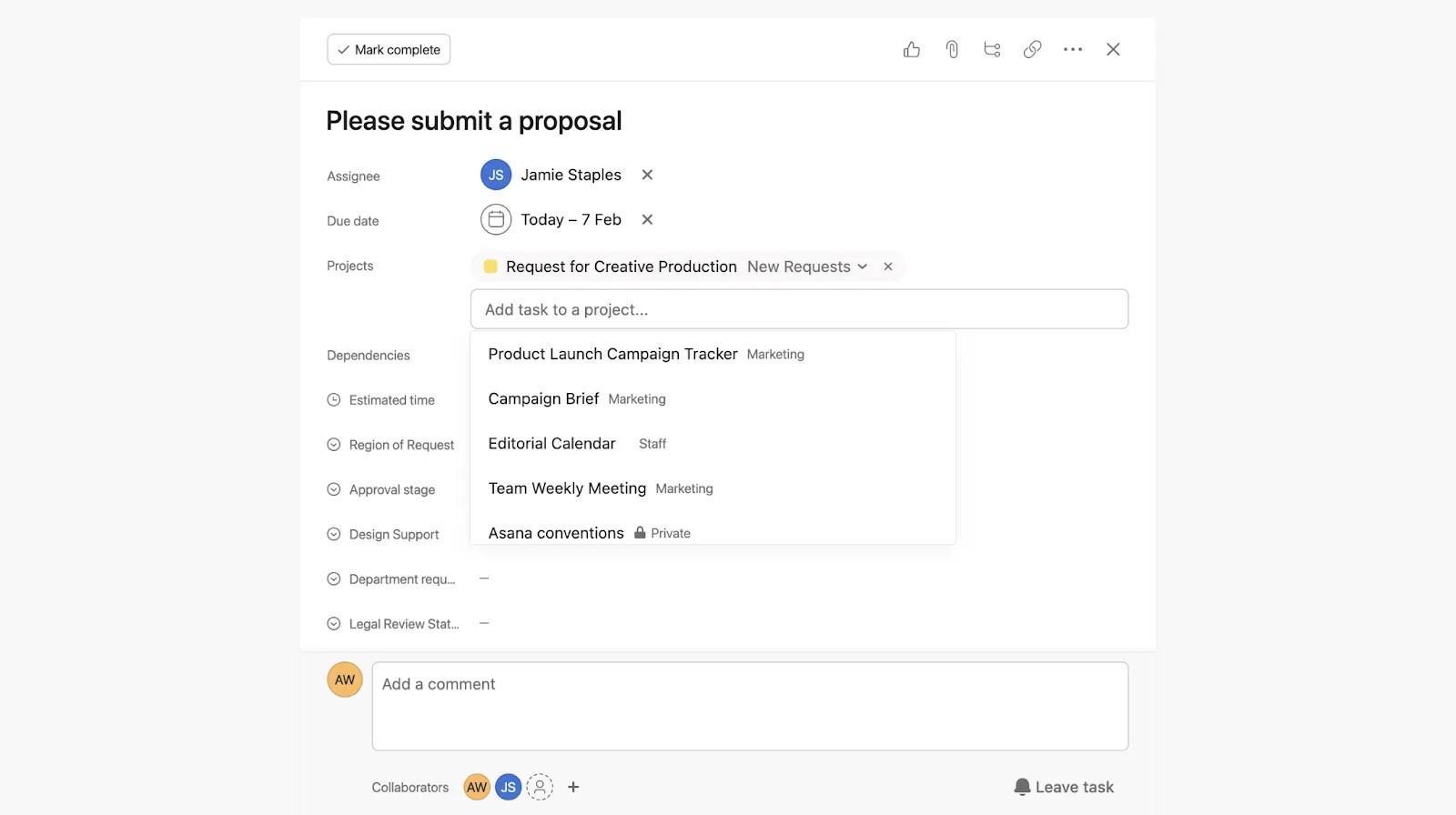Click the plus icon to add collaborators

573,787
